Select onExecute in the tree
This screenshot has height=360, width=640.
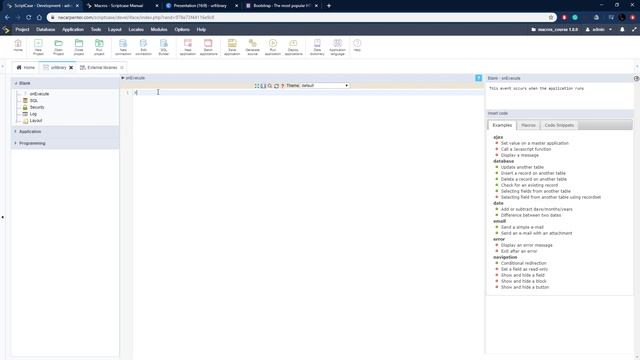[39, 94]
